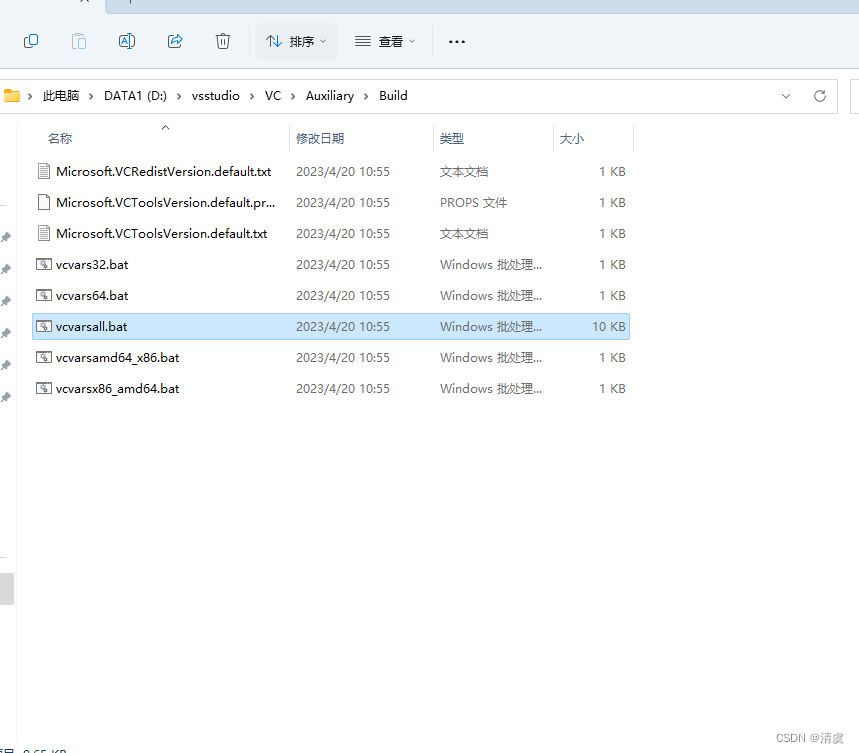
Task: Open the three-dot more options menu
Action: tap(457, 41)
